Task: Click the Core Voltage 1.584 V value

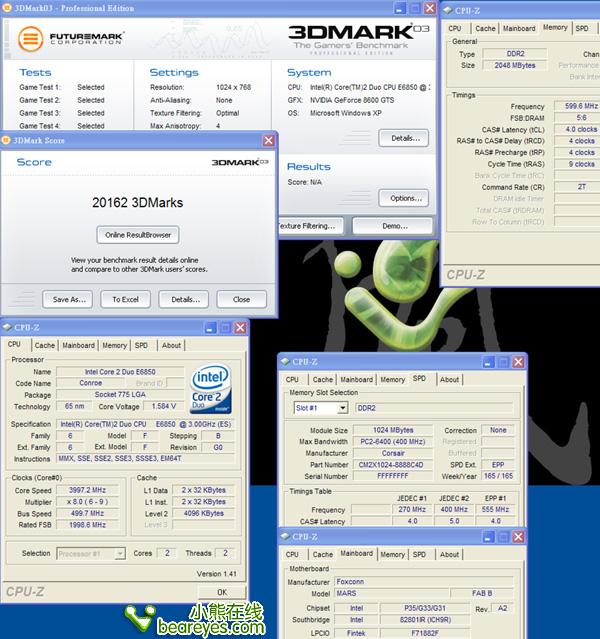Action: click(164, 406)
